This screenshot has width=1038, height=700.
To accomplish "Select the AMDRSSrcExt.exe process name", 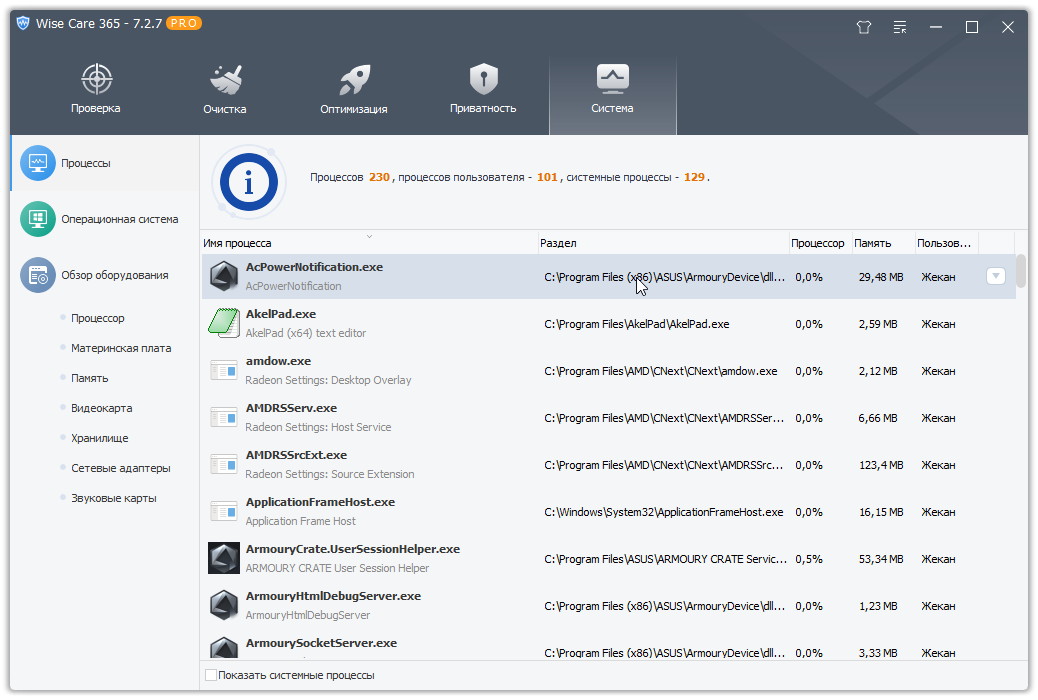I will [x=297, y=455].
